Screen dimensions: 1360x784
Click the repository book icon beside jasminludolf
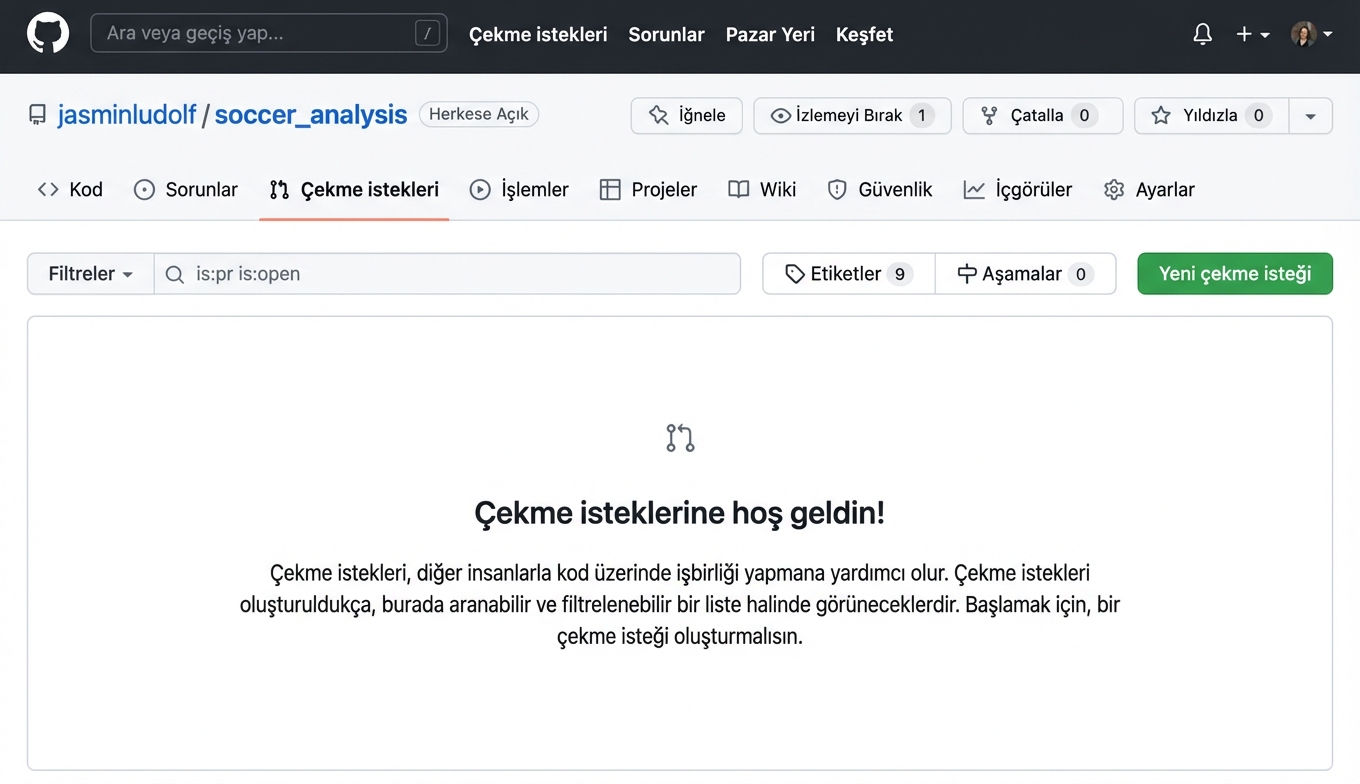pyautogui.click(x=37, y=113)
